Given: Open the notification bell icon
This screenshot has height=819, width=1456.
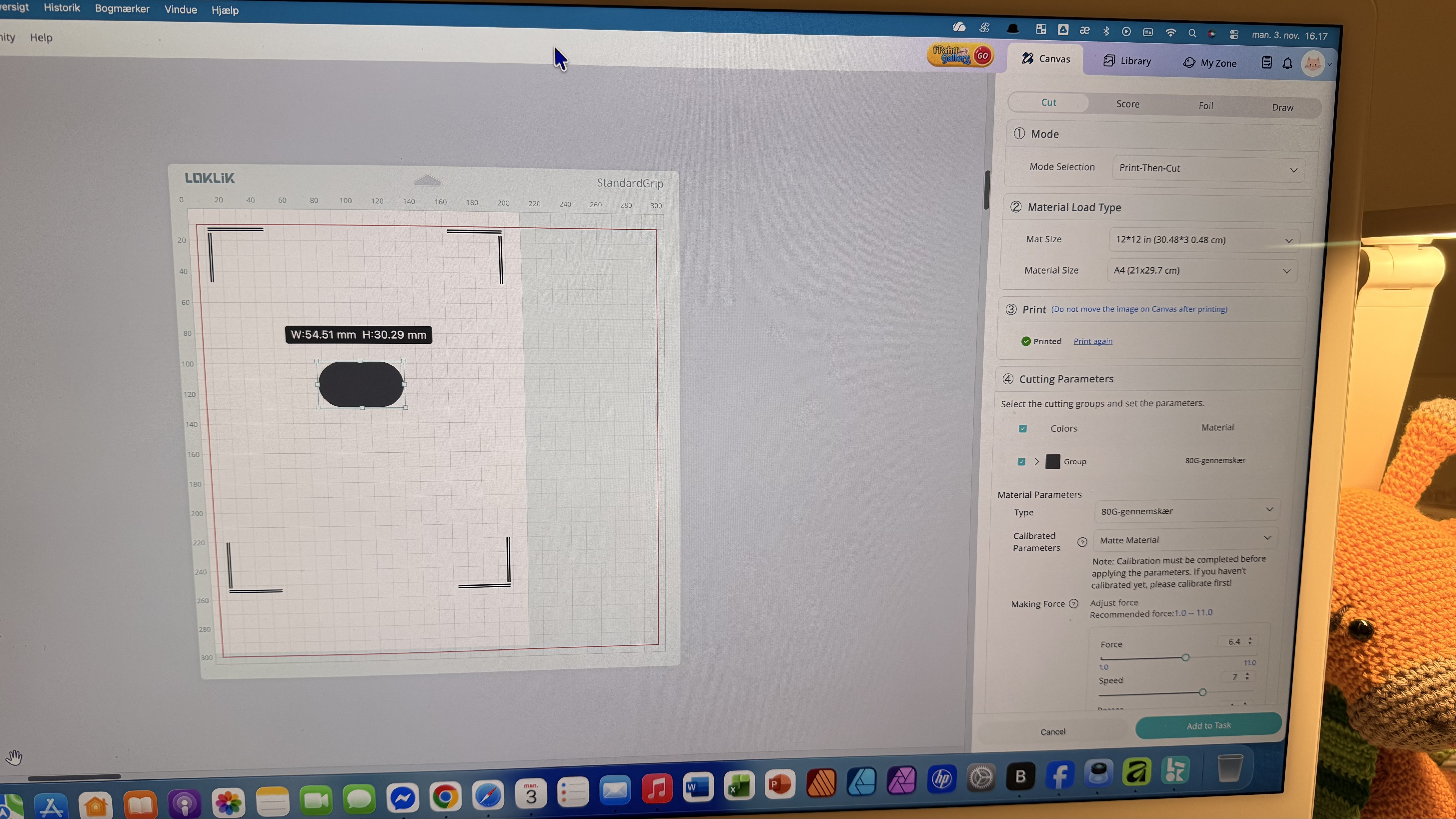Looking at the screenshot, I should pos(1288,63).
